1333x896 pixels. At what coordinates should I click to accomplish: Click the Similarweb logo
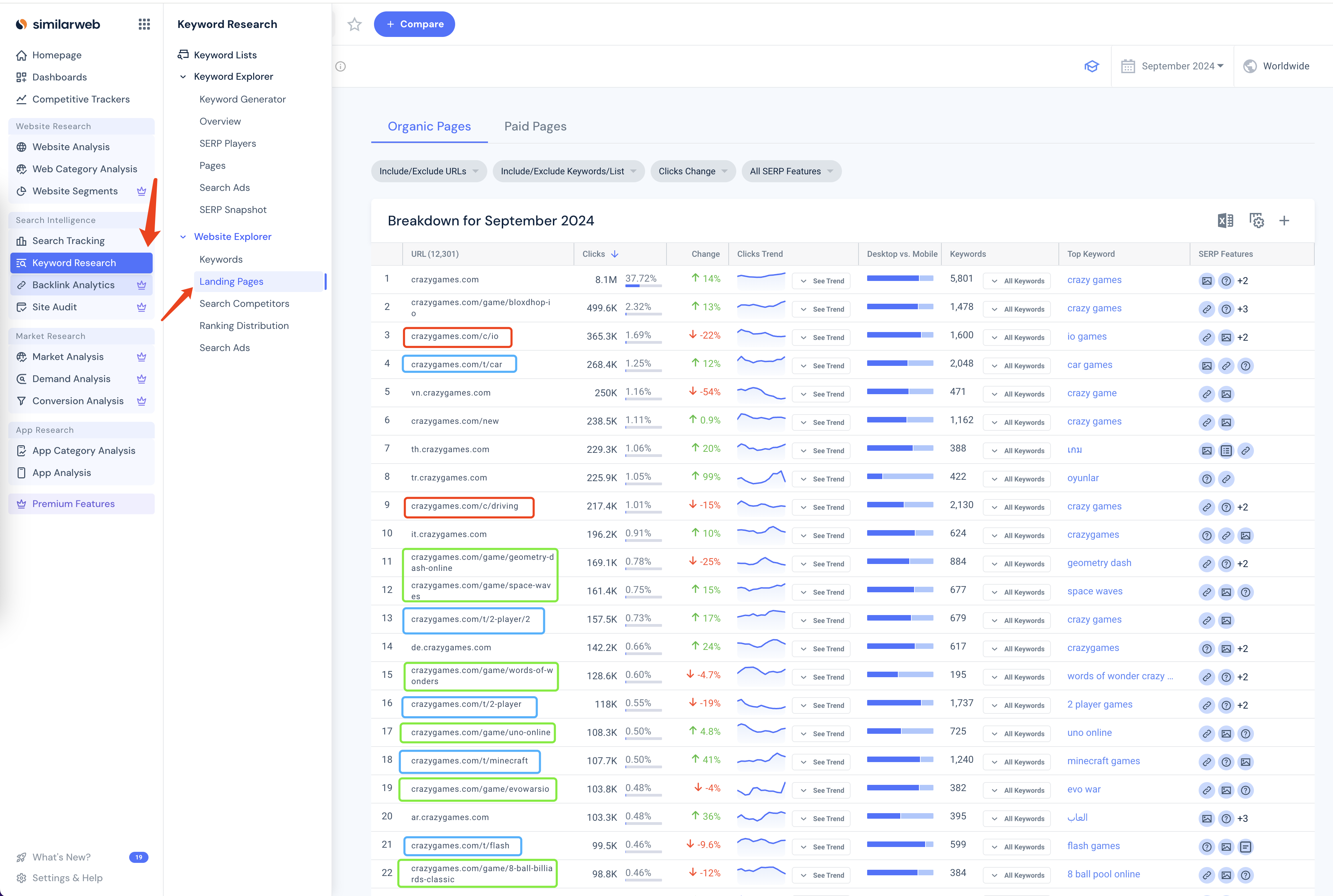click(x=58, y=24)
